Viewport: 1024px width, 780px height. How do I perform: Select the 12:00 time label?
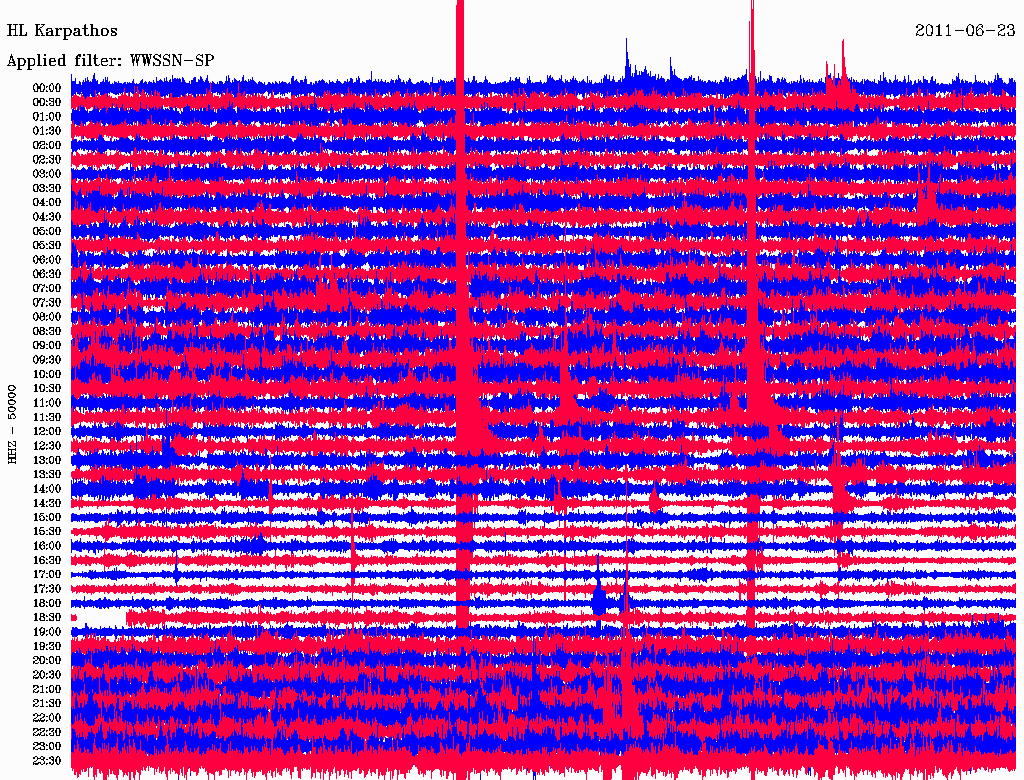47,431
